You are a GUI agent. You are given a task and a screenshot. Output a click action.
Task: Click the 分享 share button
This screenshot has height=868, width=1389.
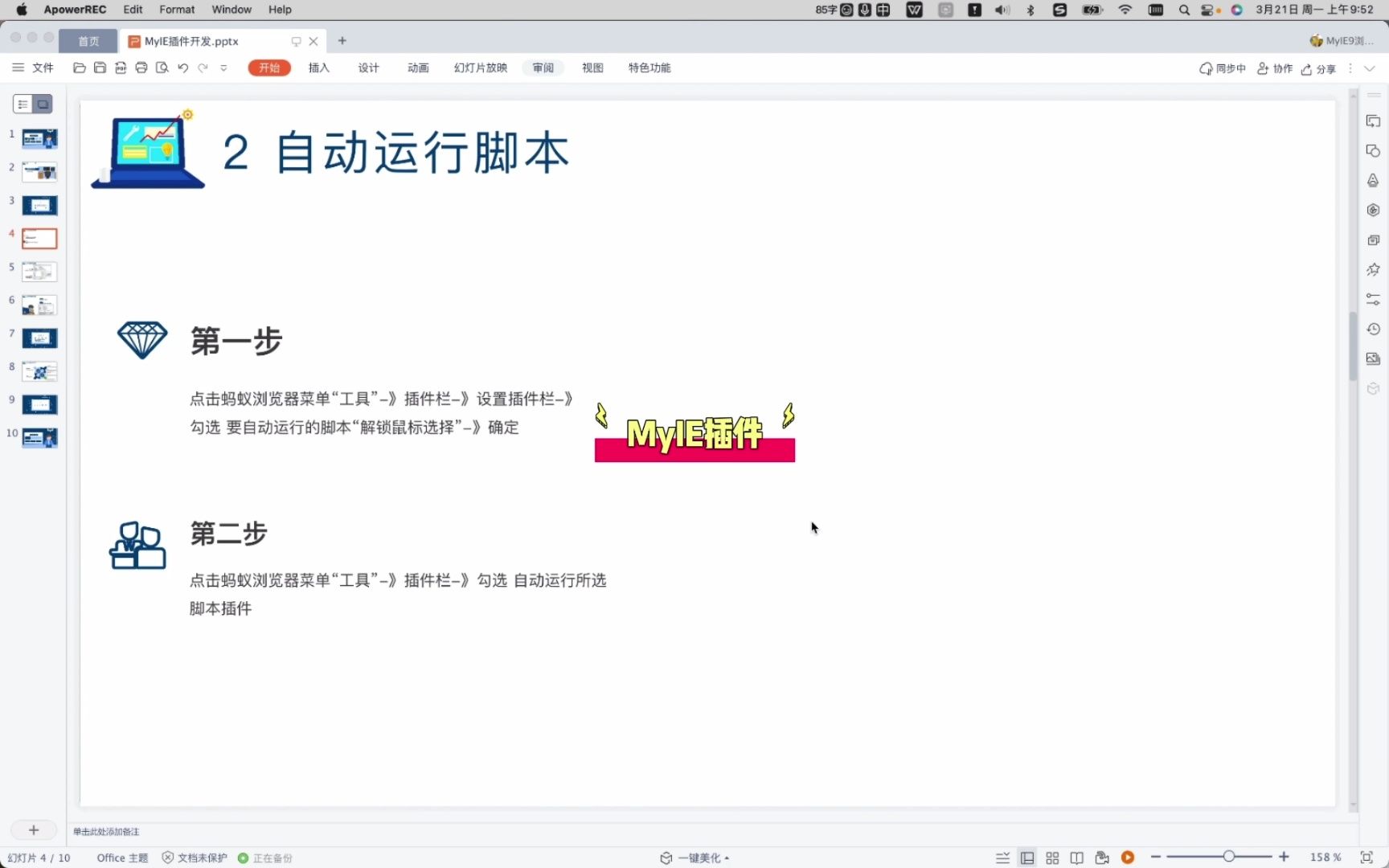(x=1318, y=68)
